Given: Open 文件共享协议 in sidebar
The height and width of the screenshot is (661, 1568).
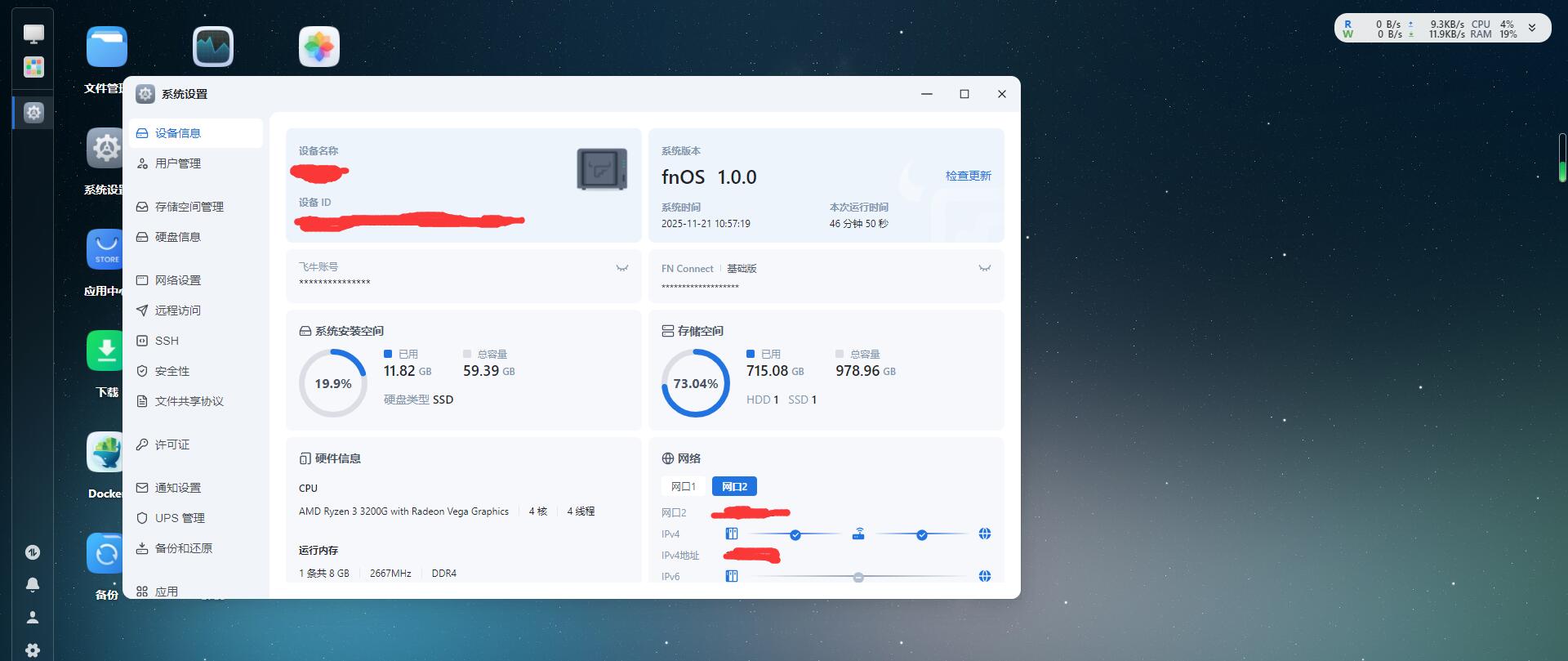Looking at the screenshot, I should click(x=196, y=401).
